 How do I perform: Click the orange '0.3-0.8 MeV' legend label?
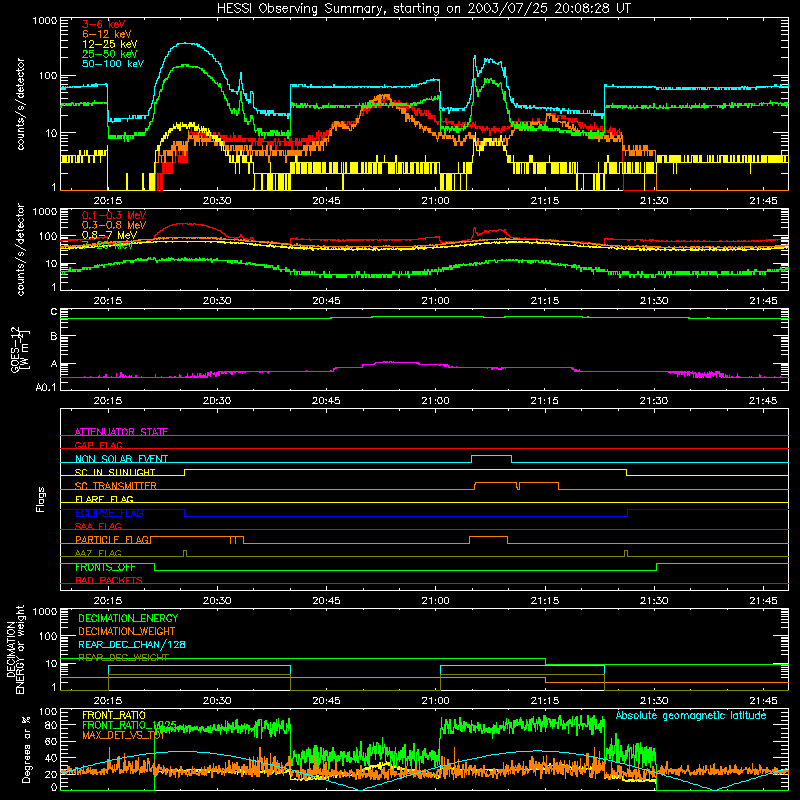[x=114, y=225]
